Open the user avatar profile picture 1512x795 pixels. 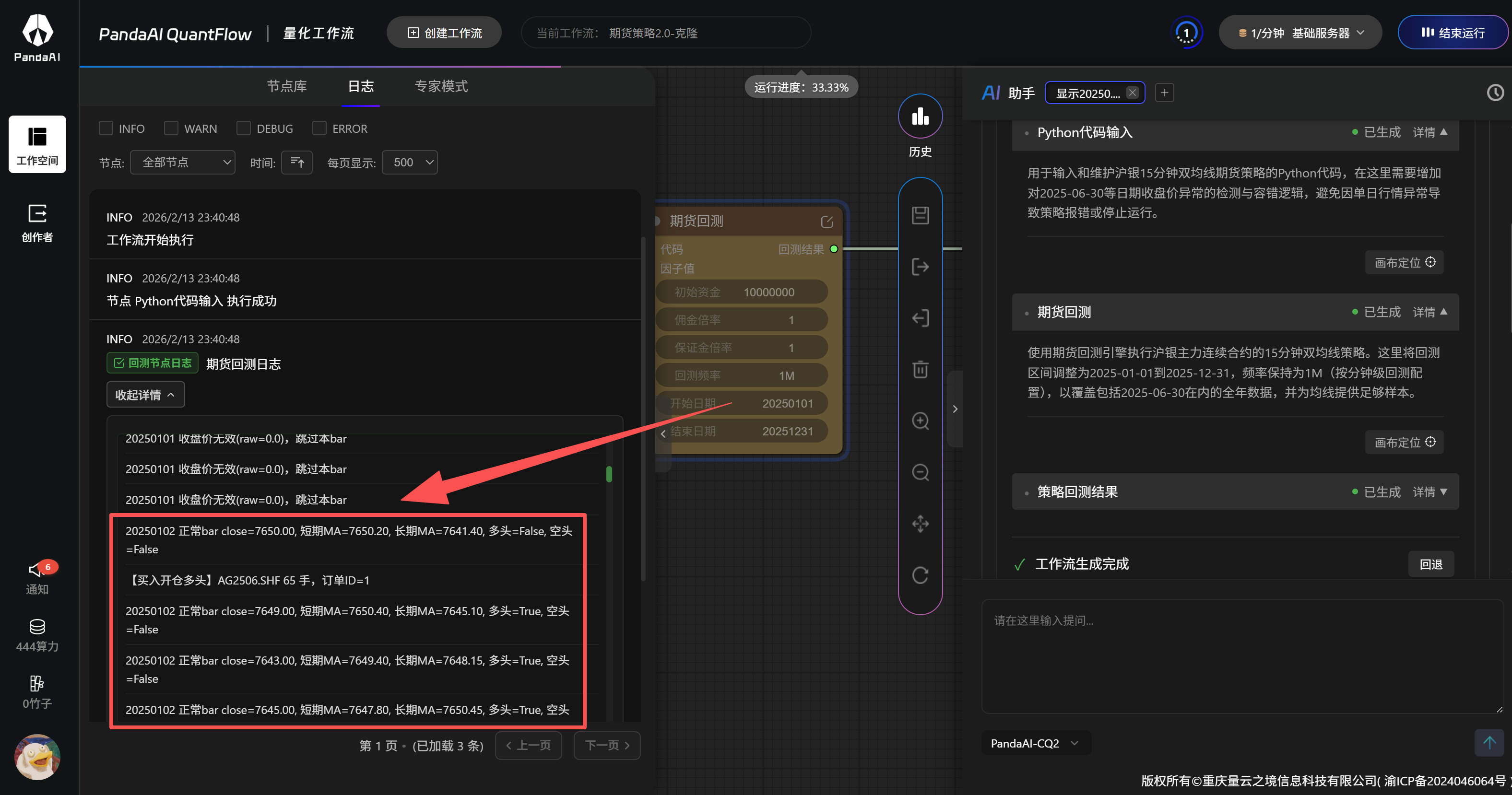pos(37,757)
